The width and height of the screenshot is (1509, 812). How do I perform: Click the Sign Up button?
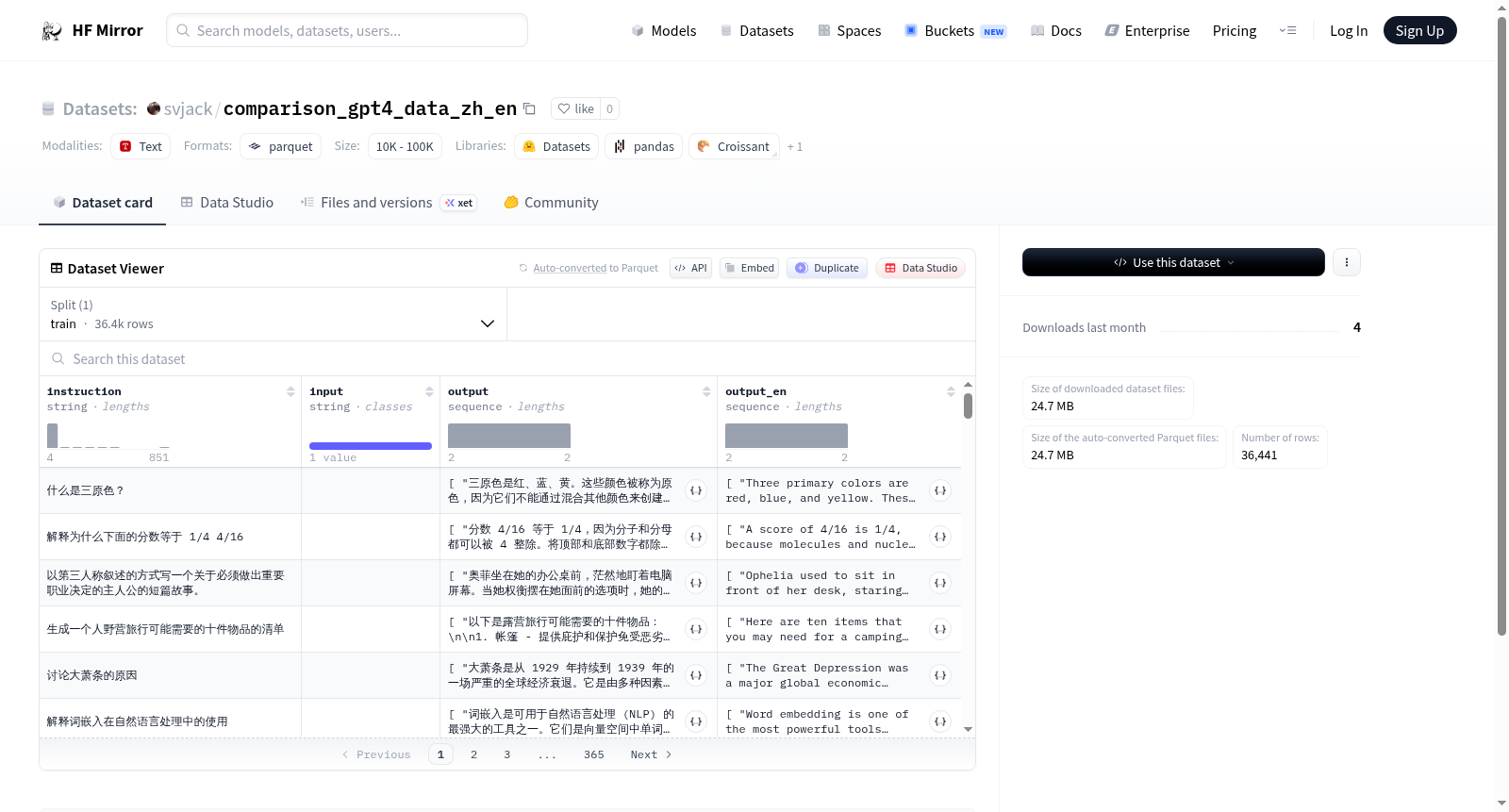click(1419, 30)
